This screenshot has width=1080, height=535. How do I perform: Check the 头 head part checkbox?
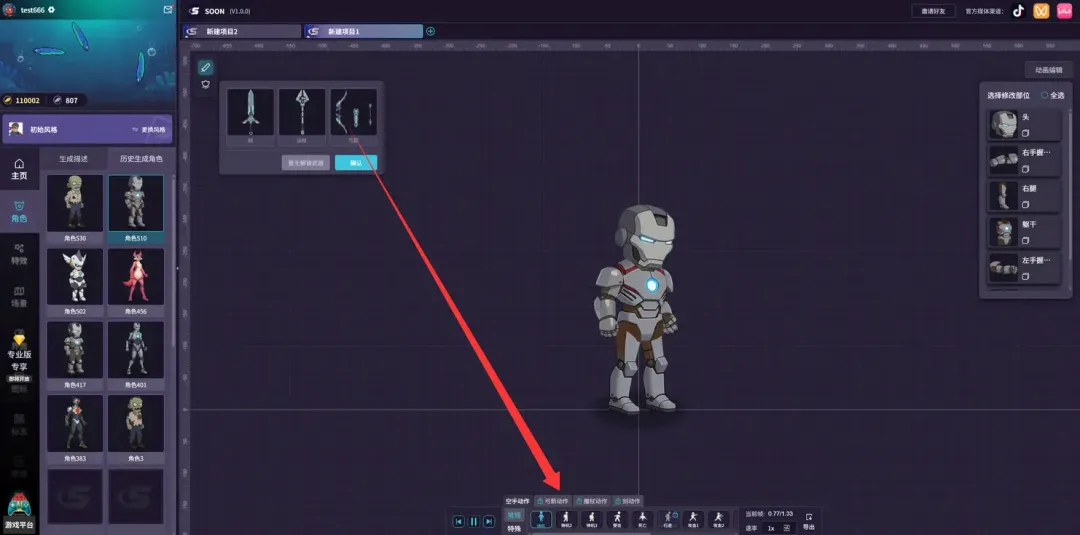coord(1026,133)
